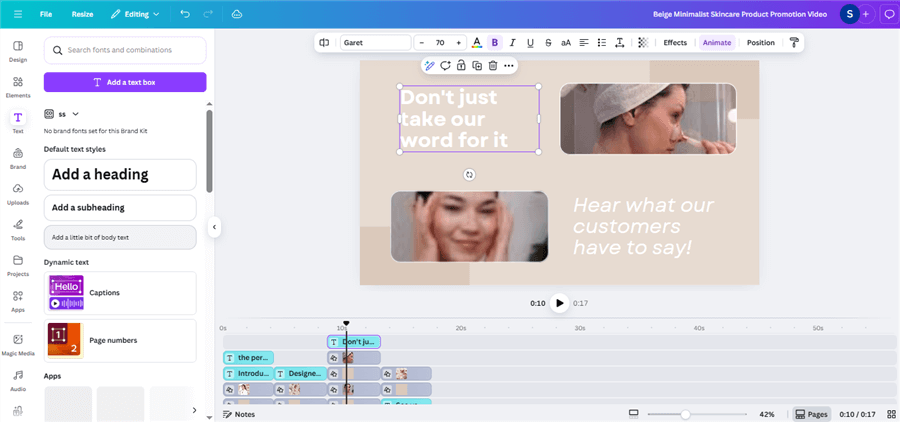Open the more options ellipsis
The height and width of the screenshot is (422, 900).
click(x=509, y=65)
